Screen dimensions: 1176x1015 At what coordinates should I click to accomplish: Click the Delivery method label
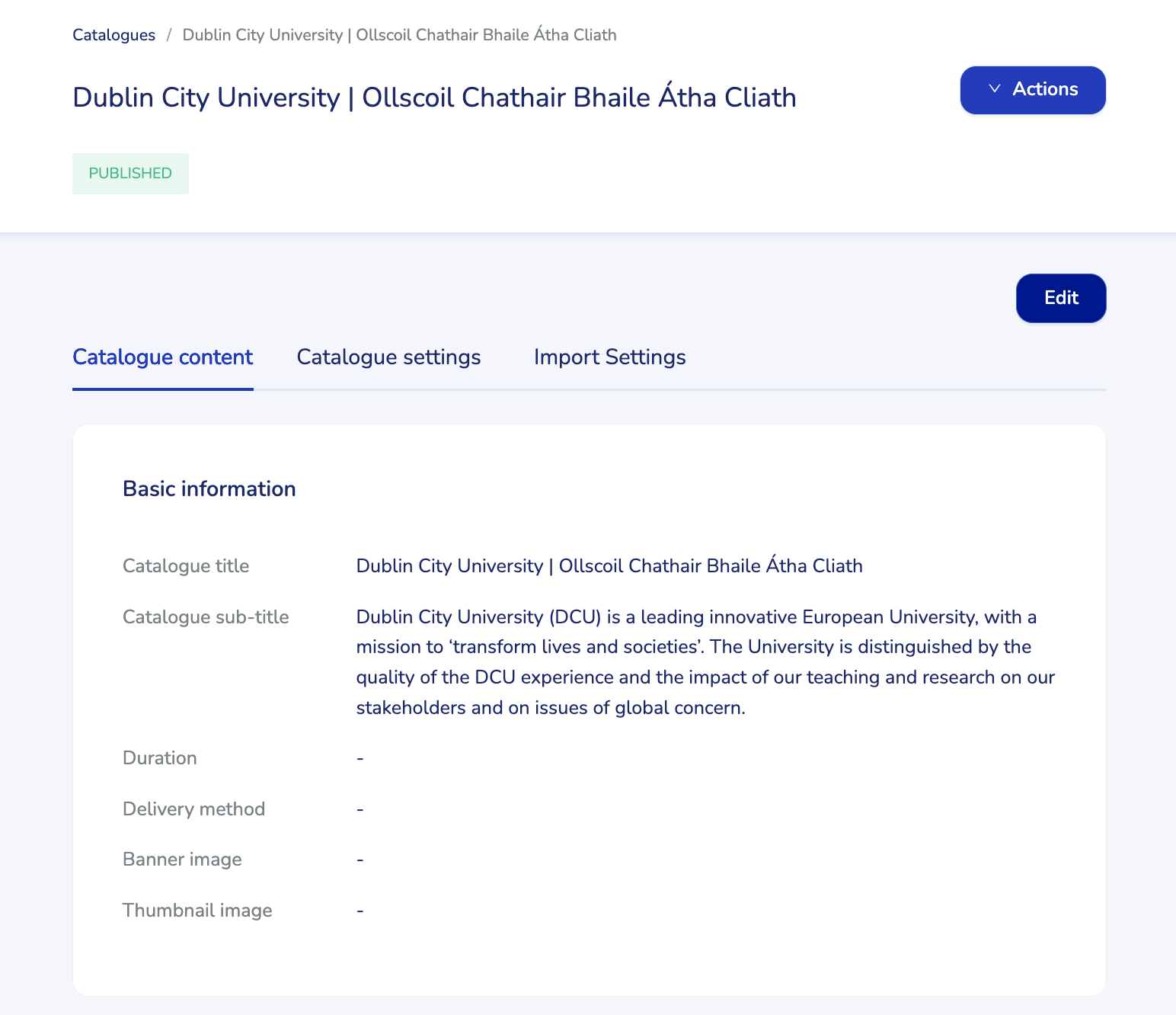click(193, 809)
